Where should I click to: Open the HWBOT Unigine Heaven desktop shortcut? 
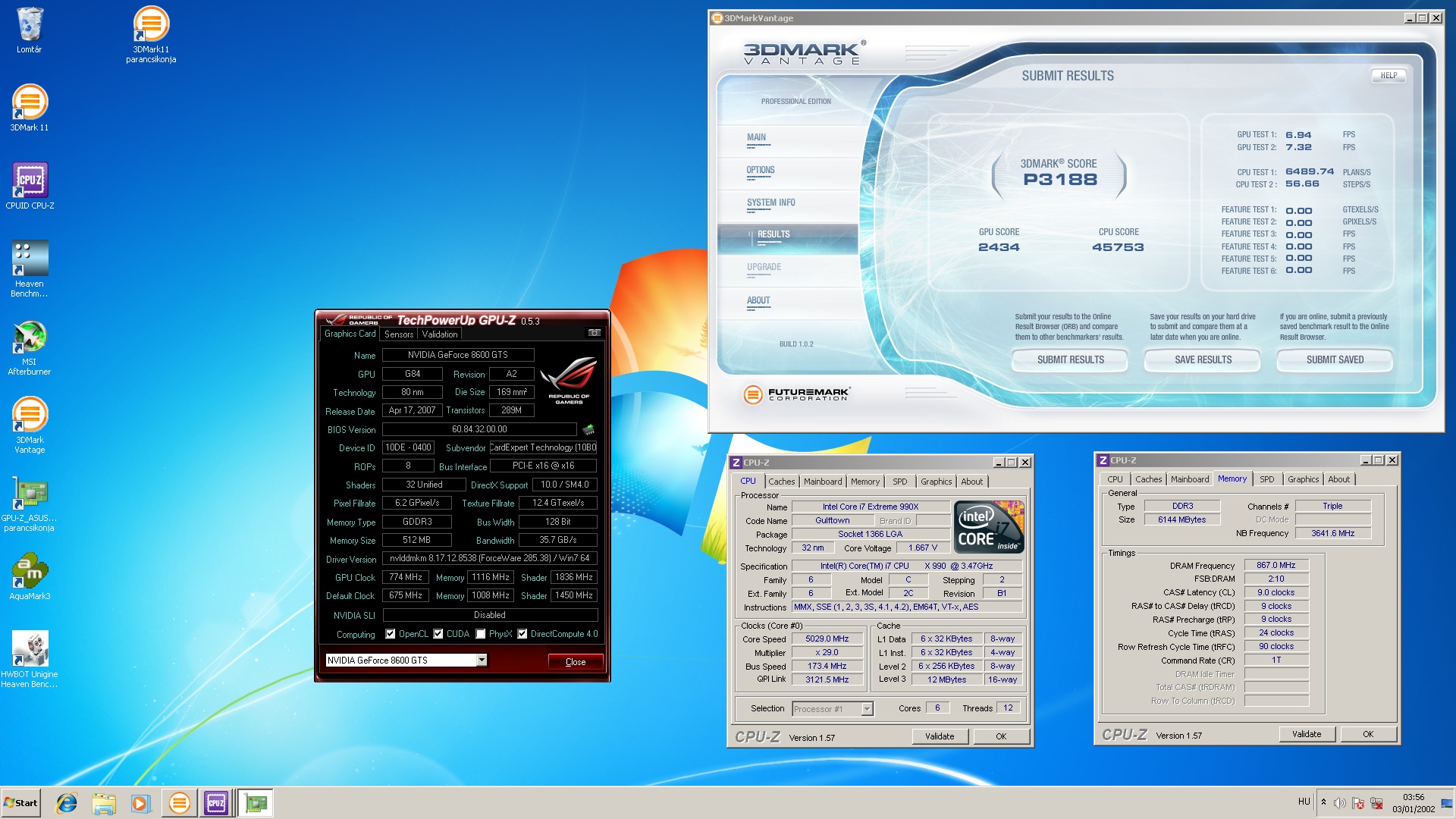[x=30, y=660]
